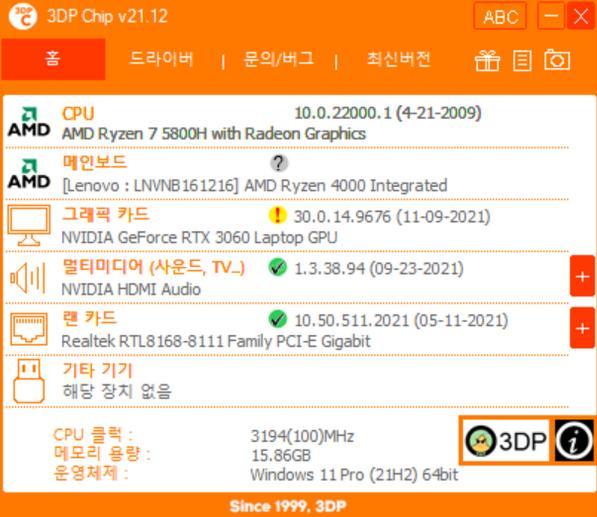Viewport: 597px width, 517px height.
Task: Select NVIDIA GeForce RTX 3060 Laptop GPU
Action: [200, 238]
